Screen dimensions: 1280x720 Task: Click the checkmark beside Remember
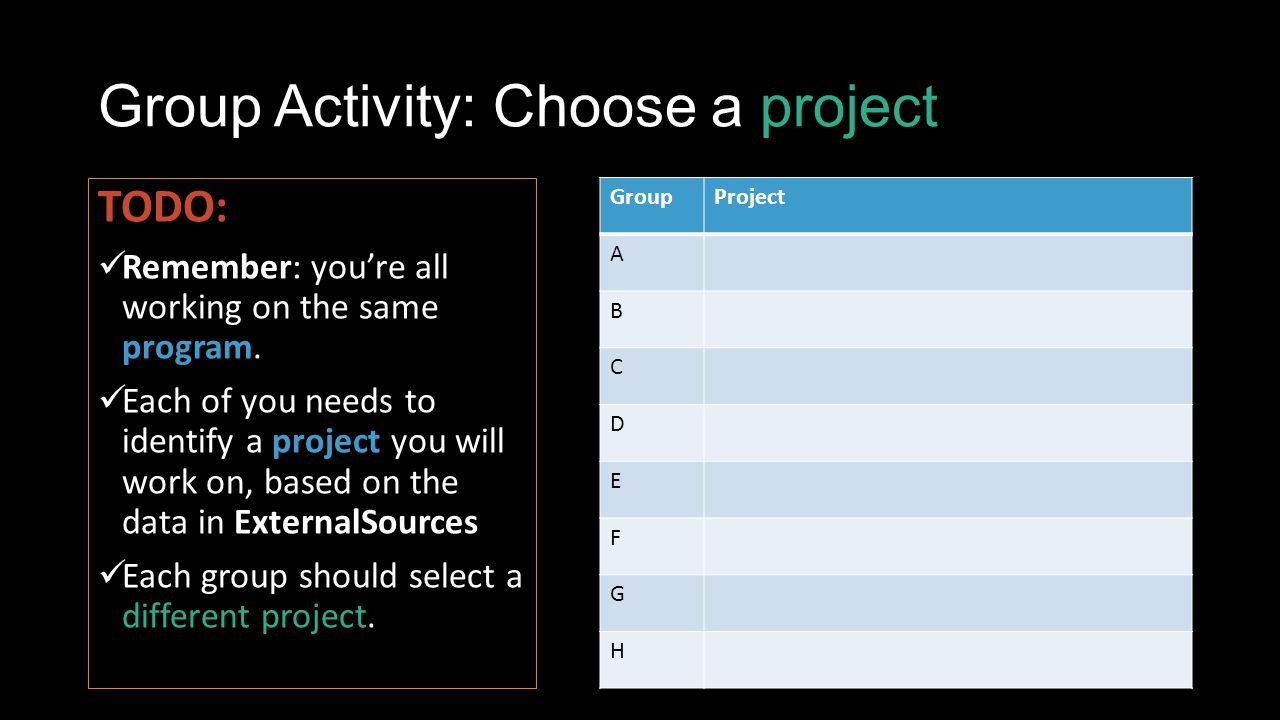(x=110, y=267)
